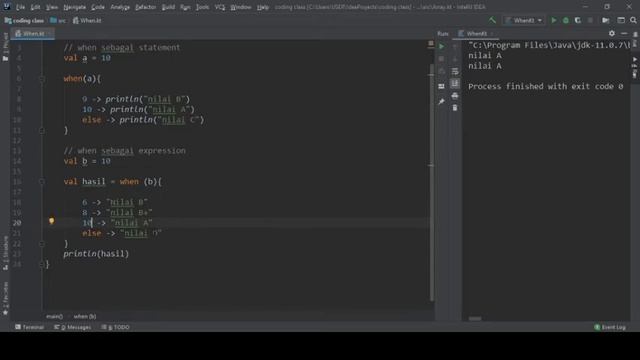Click the main() breadcrumb below editor

click(54, 316)
